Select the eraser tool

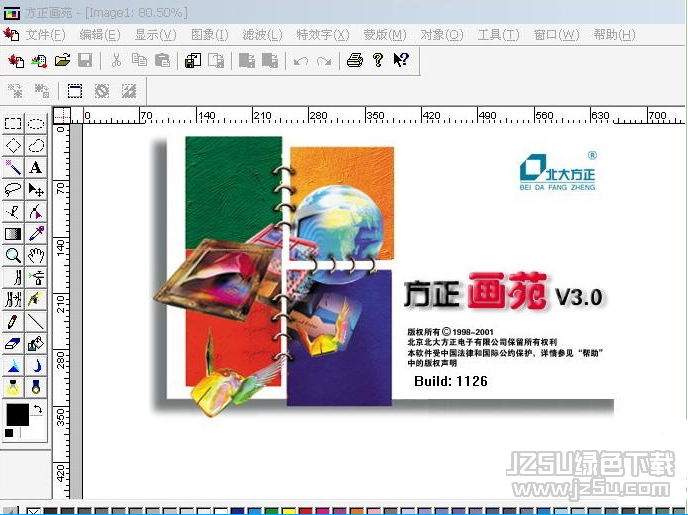(13, 344)
